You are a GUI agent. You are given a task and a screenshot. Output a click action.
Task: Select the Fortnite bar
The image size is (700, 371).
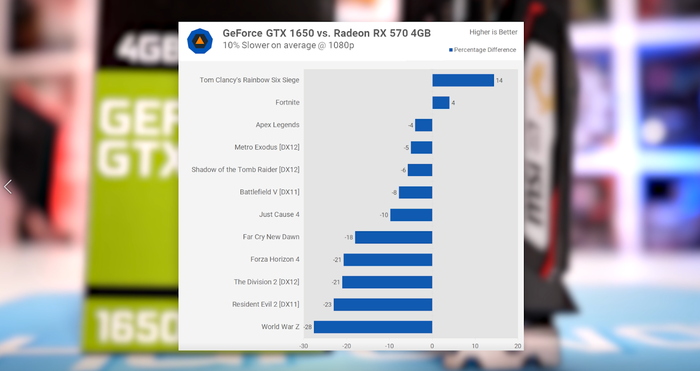[x=441, y=103]
